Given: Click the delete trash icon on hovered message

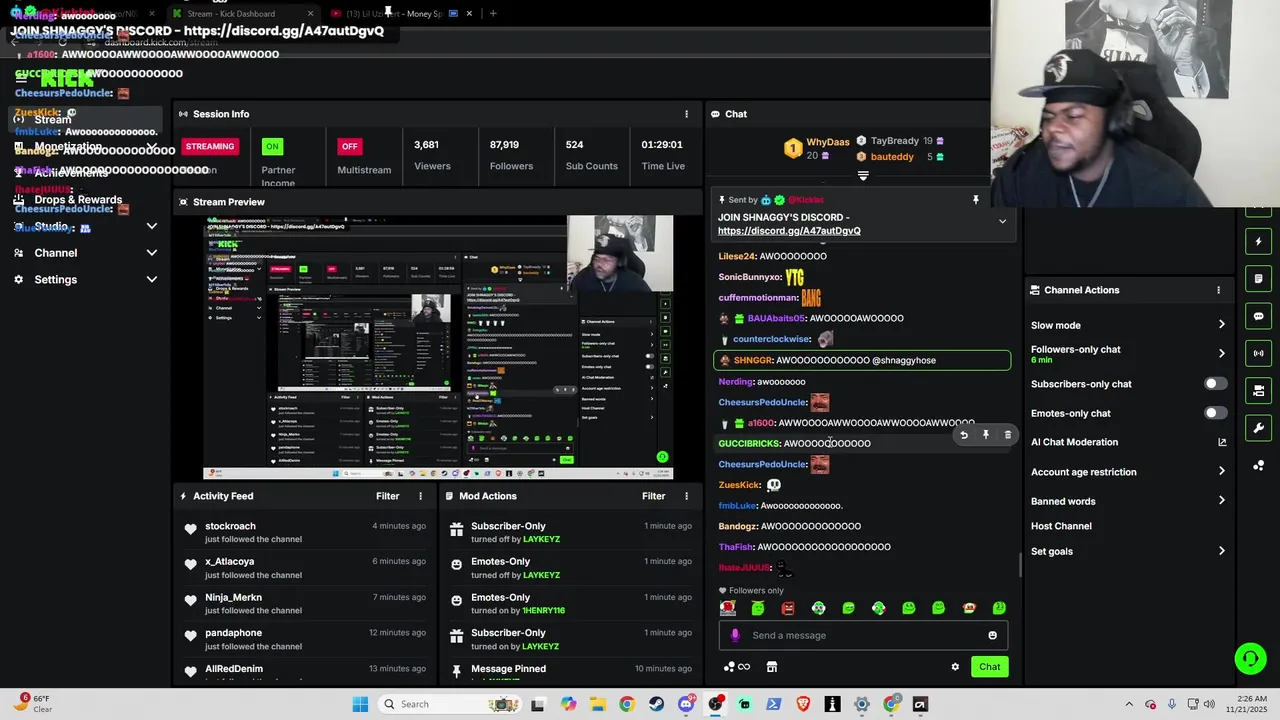Looking at the screenshot, I should coord(1008,435).
